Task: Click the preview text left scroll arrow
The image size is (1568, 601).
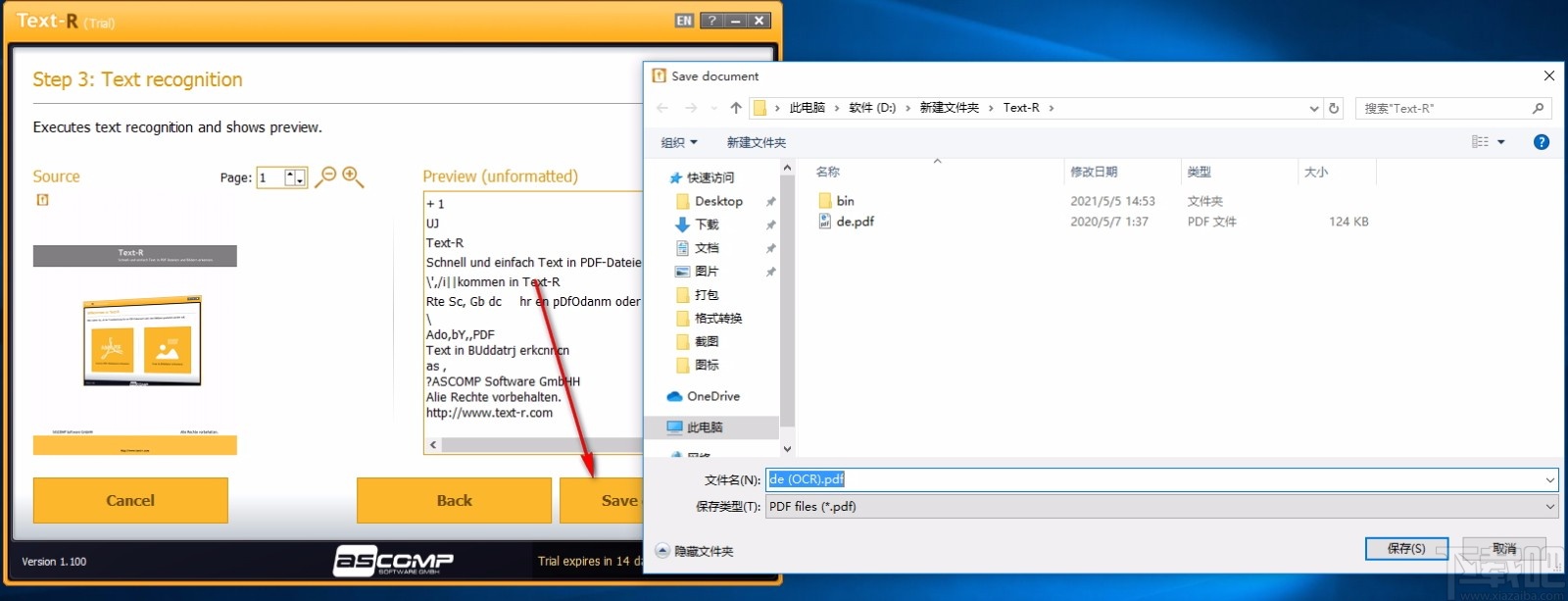Action: click(x=433, y=445)
